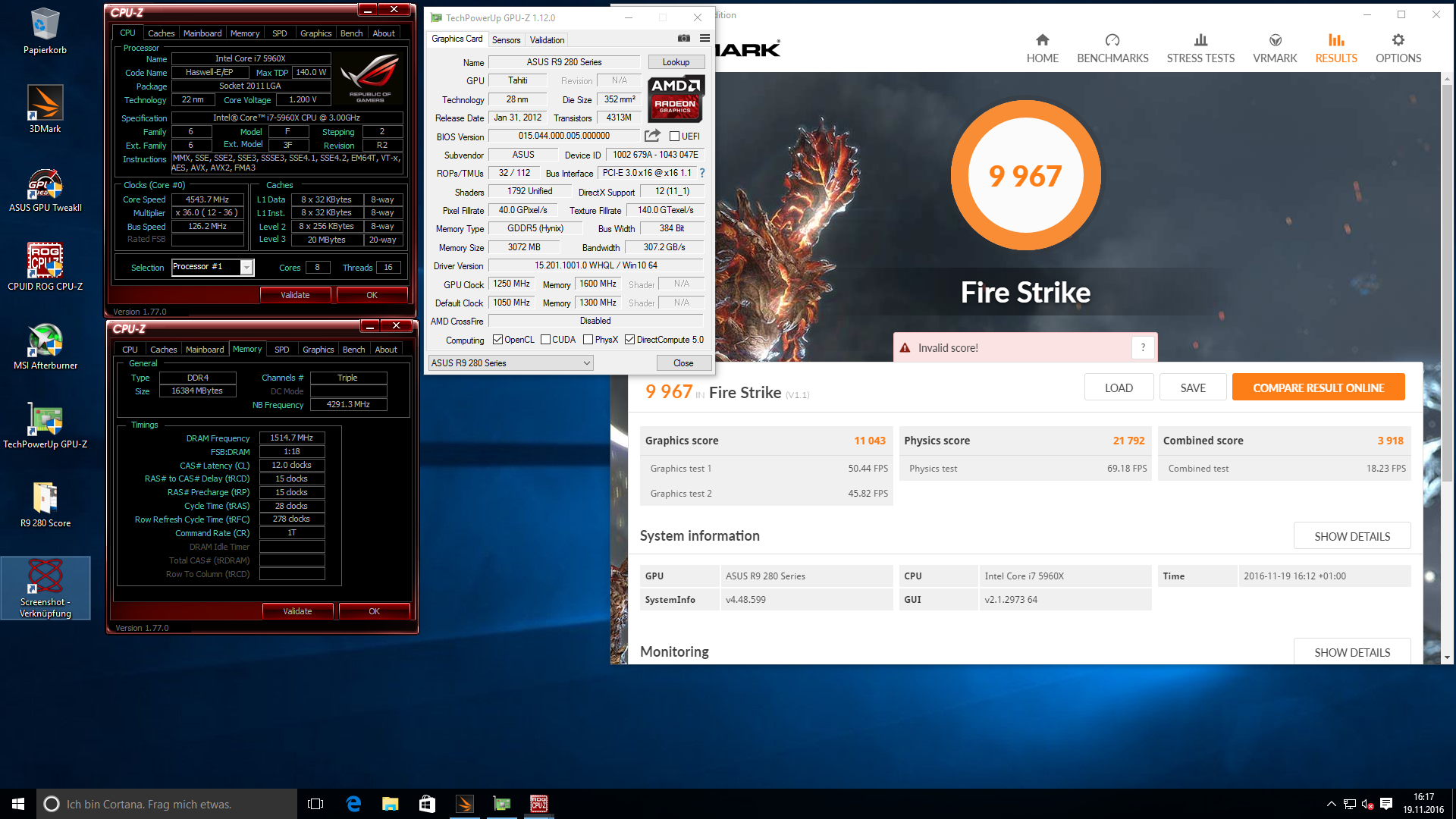Click the GPU-Z Lookup button
Screen dimensions: 1456x819
coord(676,62)
